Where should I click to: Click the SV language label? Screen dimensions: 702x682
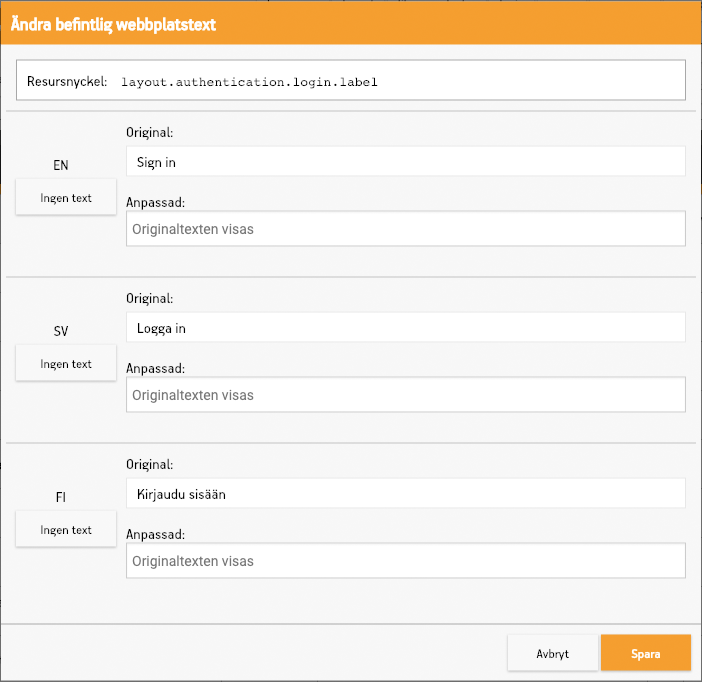tap(61, 331)
